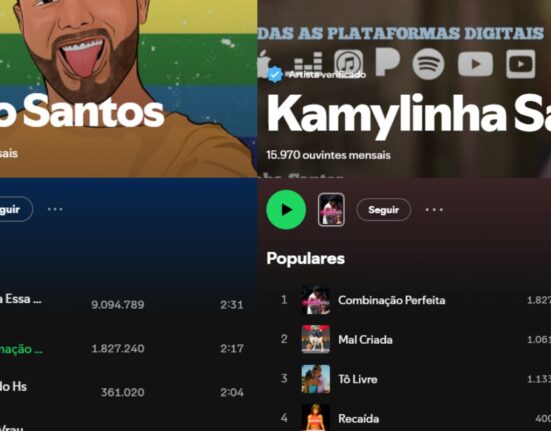Viewport: 551px width, 431px height.
Task: Select the track Recaída
Action: pyautogui.click(x=358, y=418)
